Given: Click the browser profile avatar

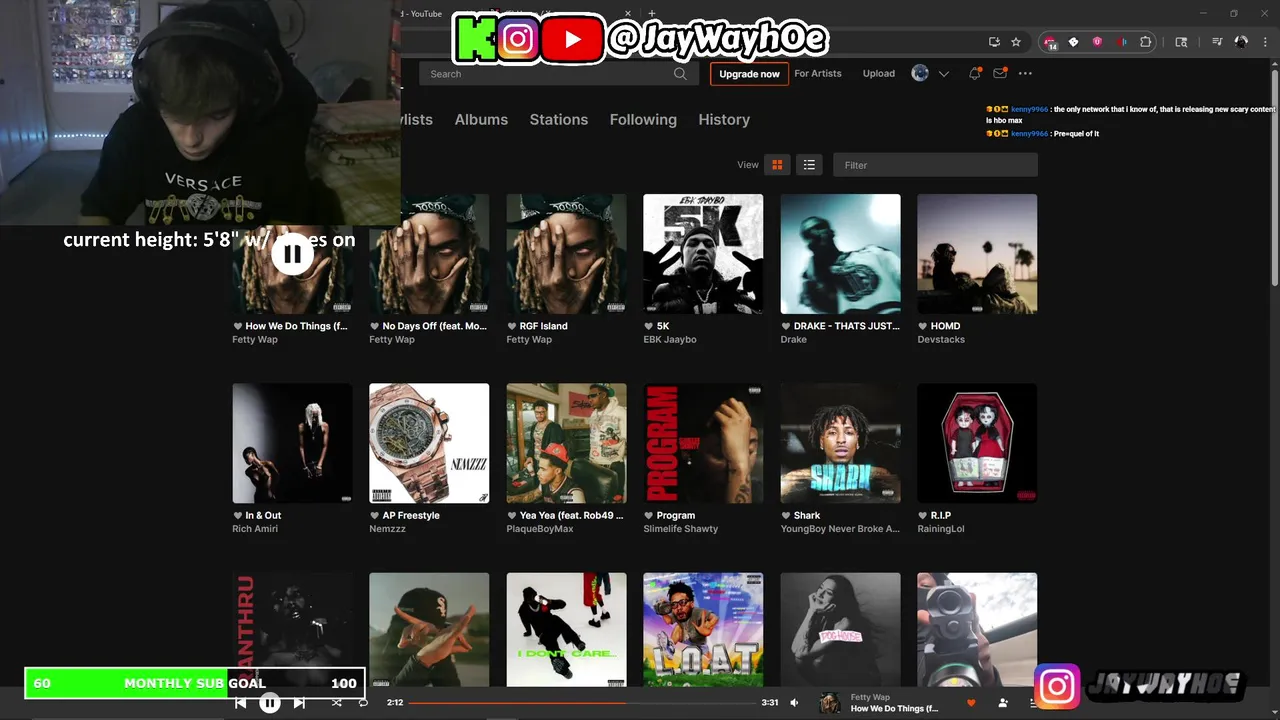Looking at the screenshot, I should 1241,42.
